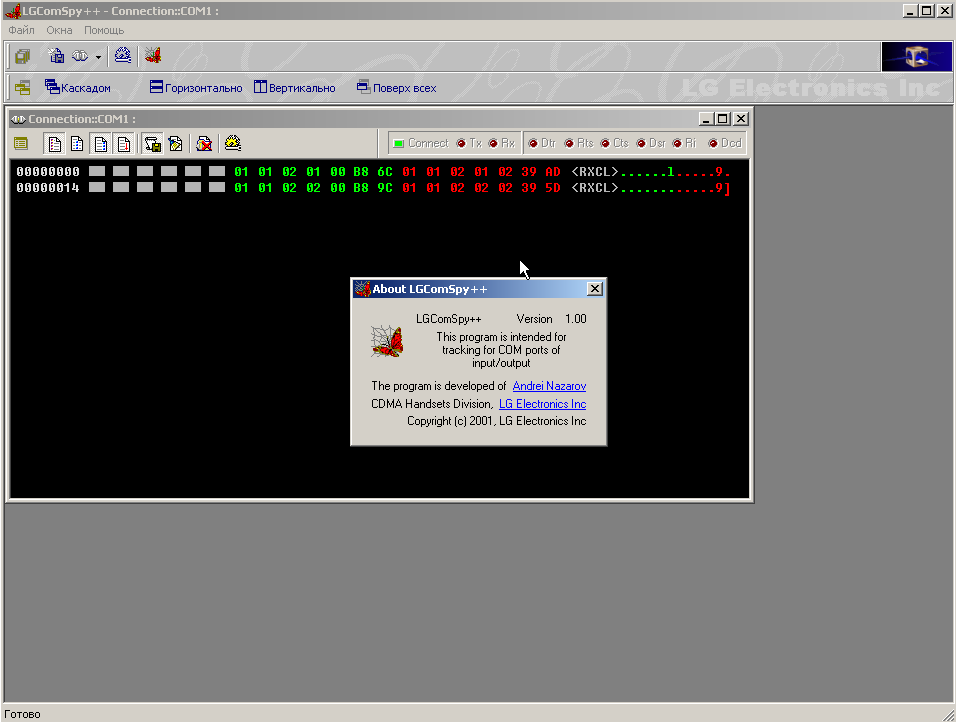Click red byte AD in first row
956x722 pixels.
553,172
